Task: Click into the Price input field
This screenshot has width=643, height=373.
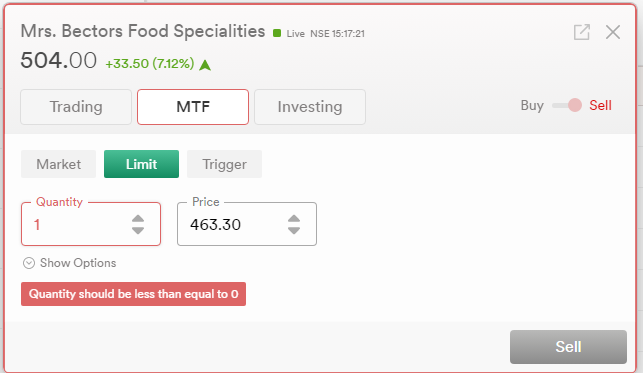Action: 236,224
